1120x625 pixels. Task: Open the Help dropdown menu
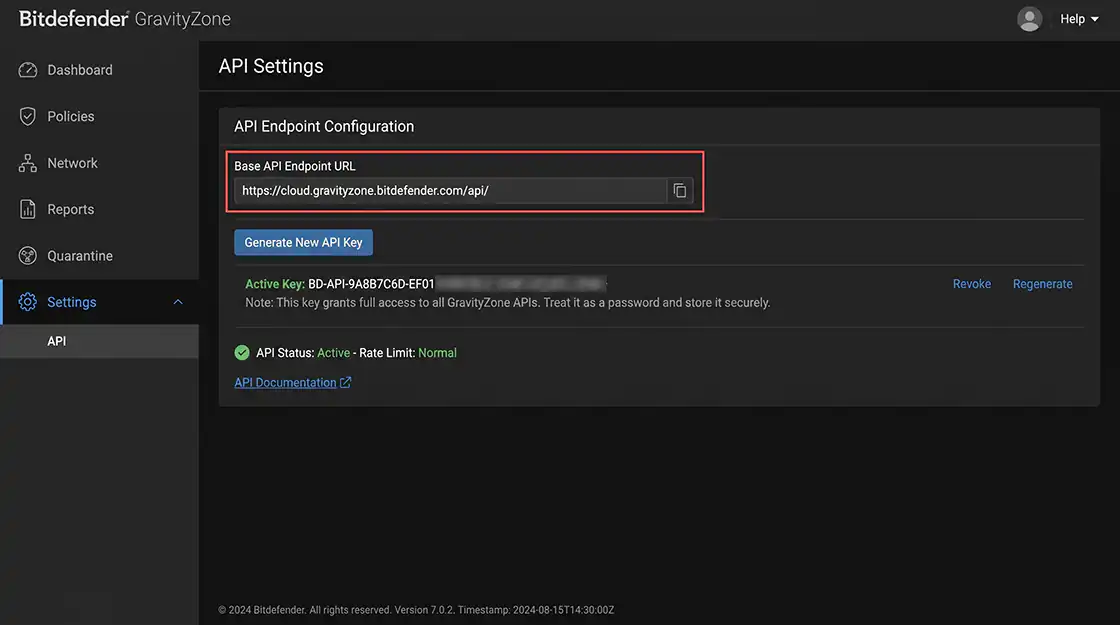pos(1079,19)
